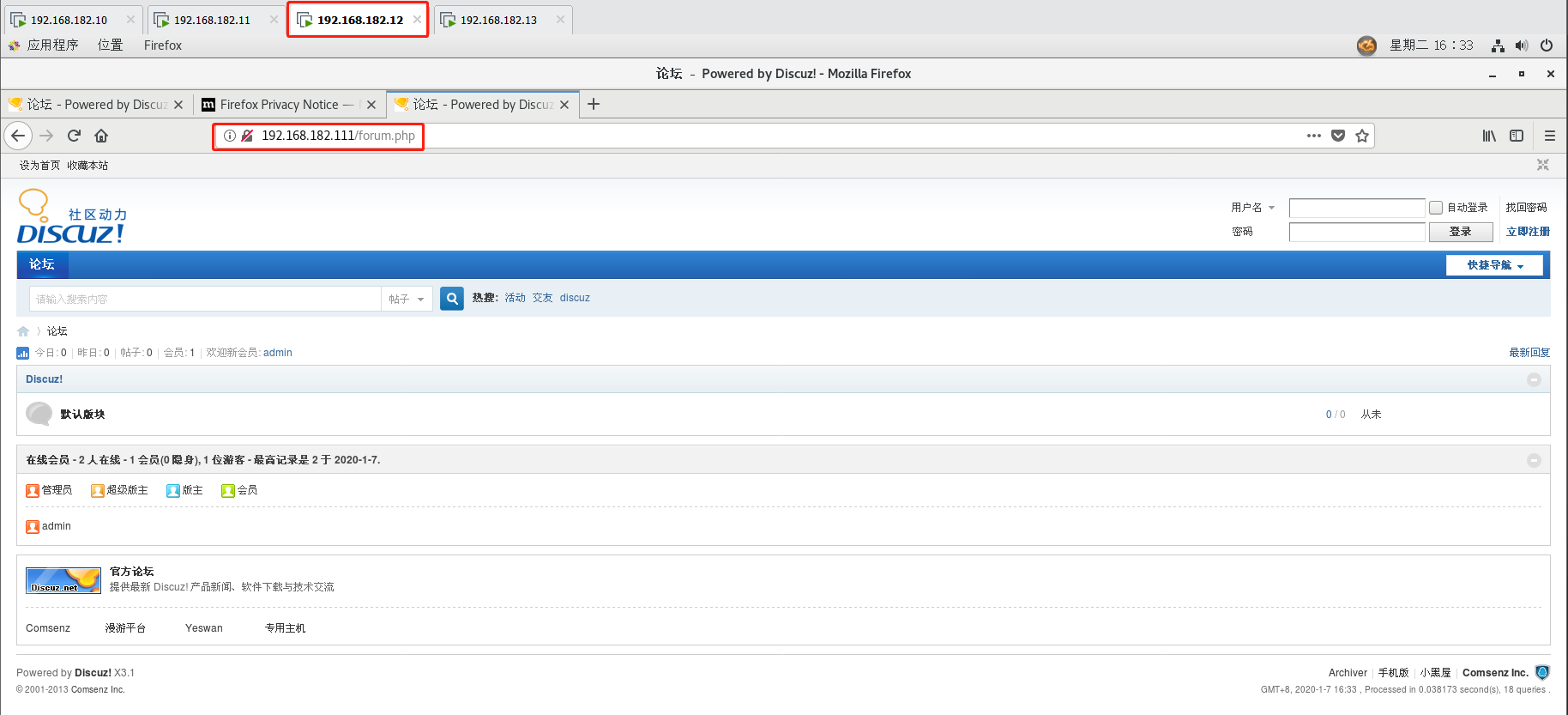Click the blue forum search button

click(452, 299)
